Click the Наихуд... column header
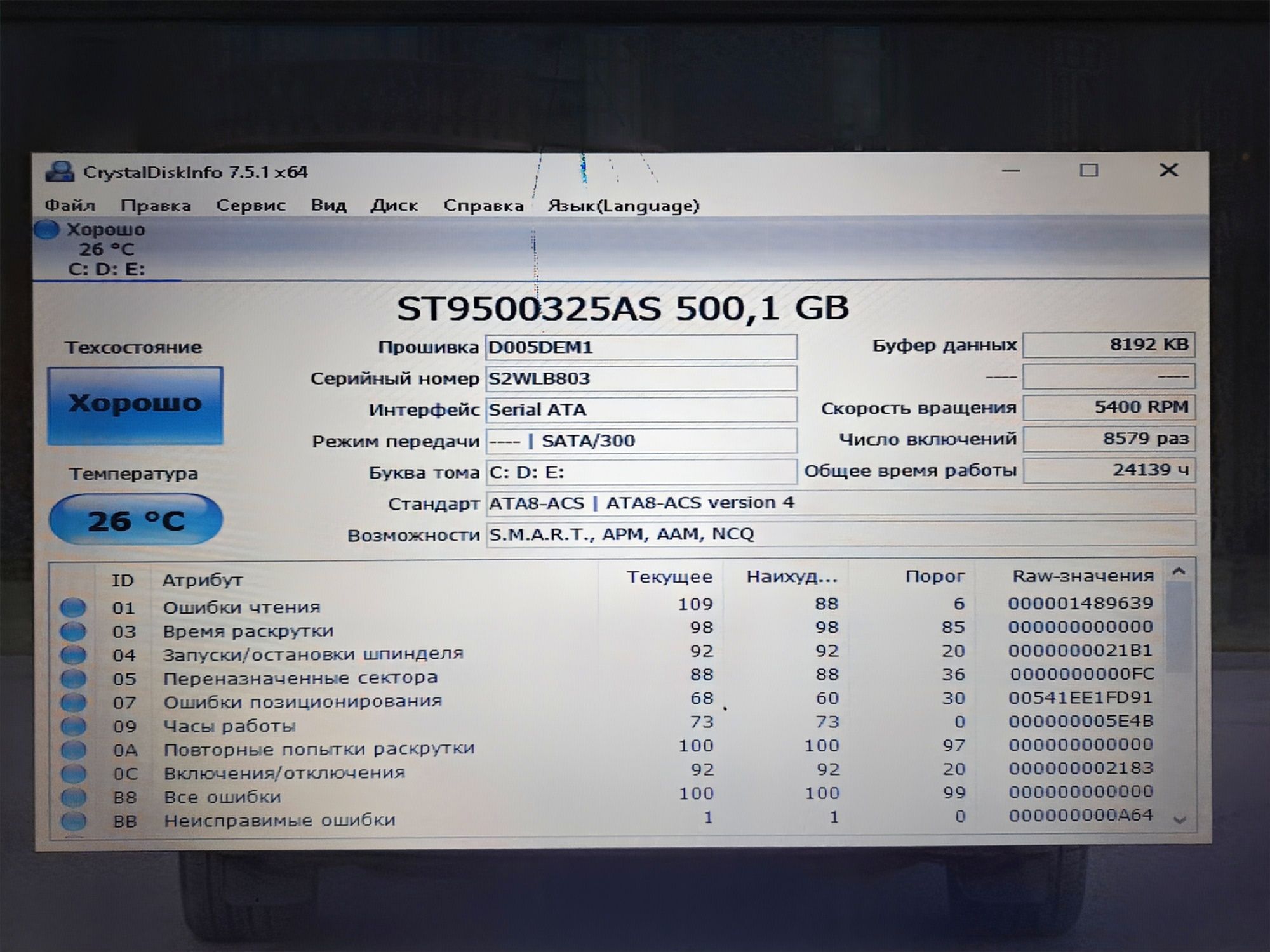This screenshot has width=1270, height=952. point(792,577)
